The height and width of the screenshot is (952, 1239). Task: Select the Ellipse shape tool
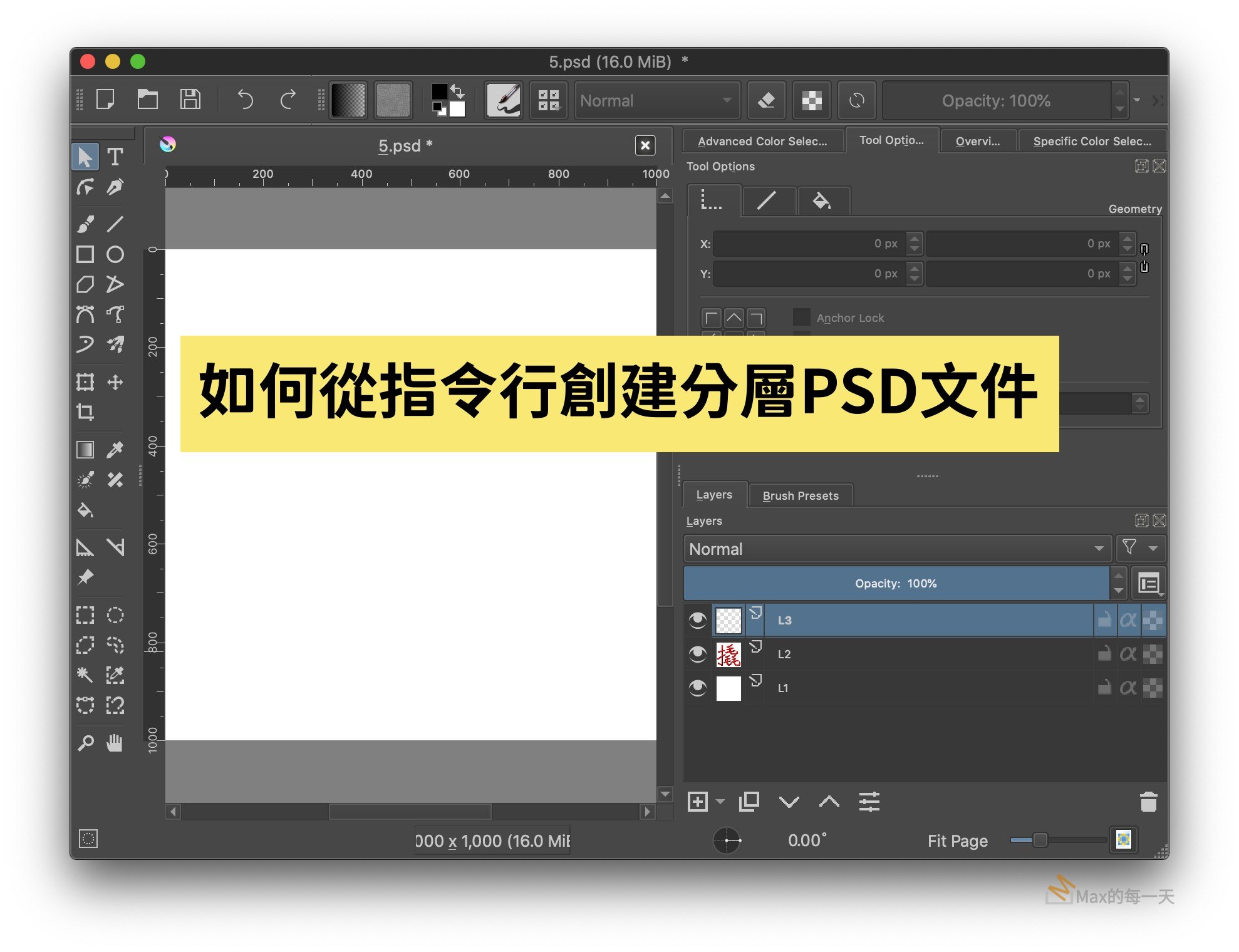click(x=115, y=254)
